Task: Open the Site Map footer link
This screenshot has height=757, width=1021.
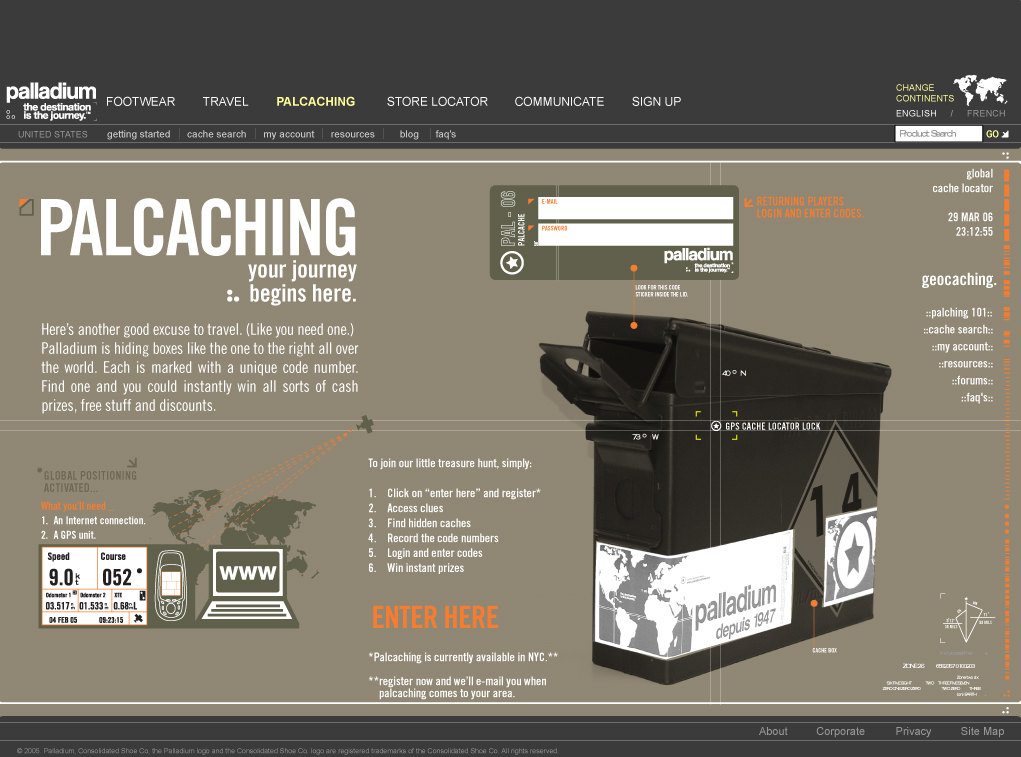Action: (x=983, y=731)
